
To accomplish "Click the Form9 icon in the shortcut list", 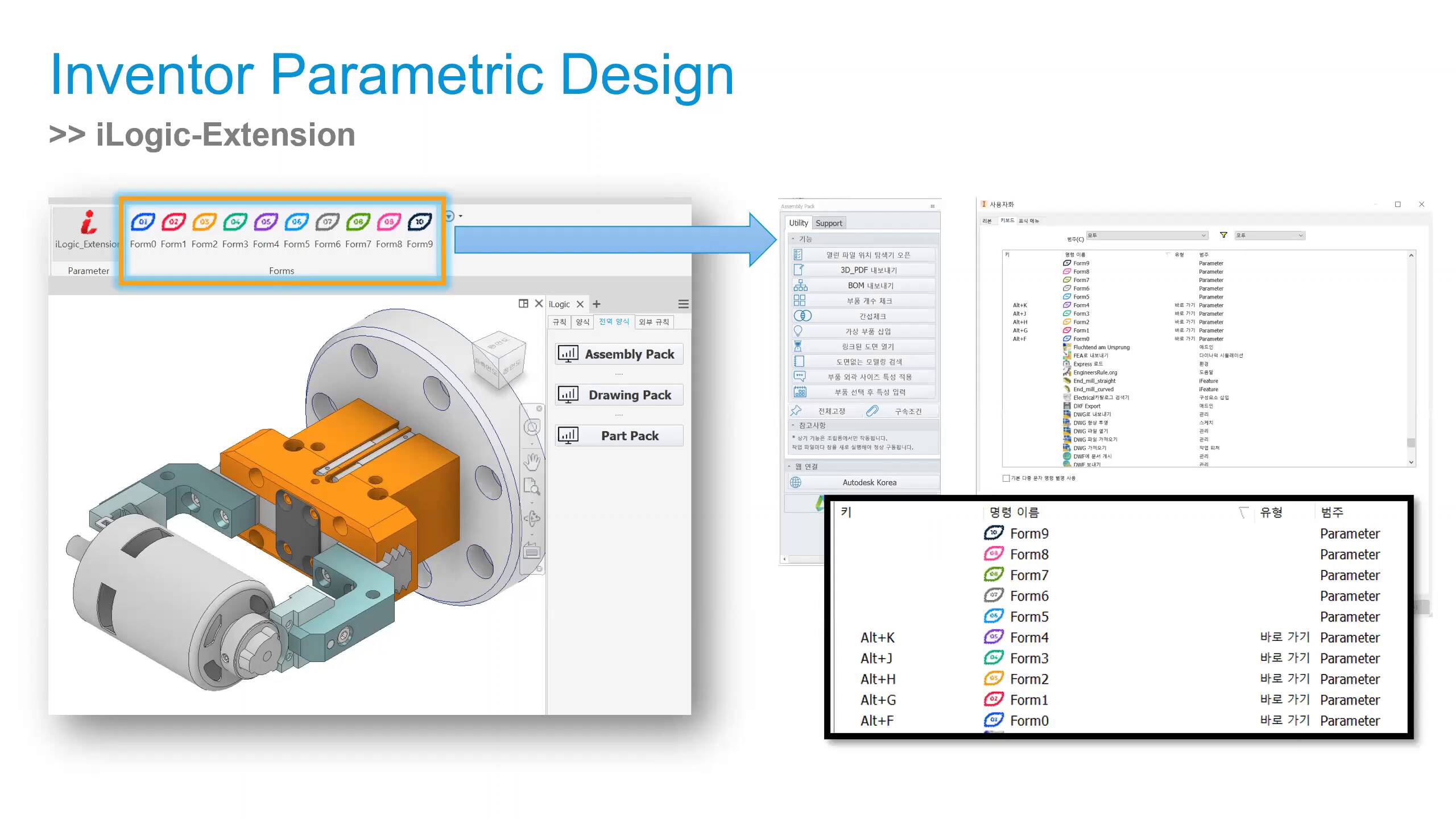I will (994, 533).
